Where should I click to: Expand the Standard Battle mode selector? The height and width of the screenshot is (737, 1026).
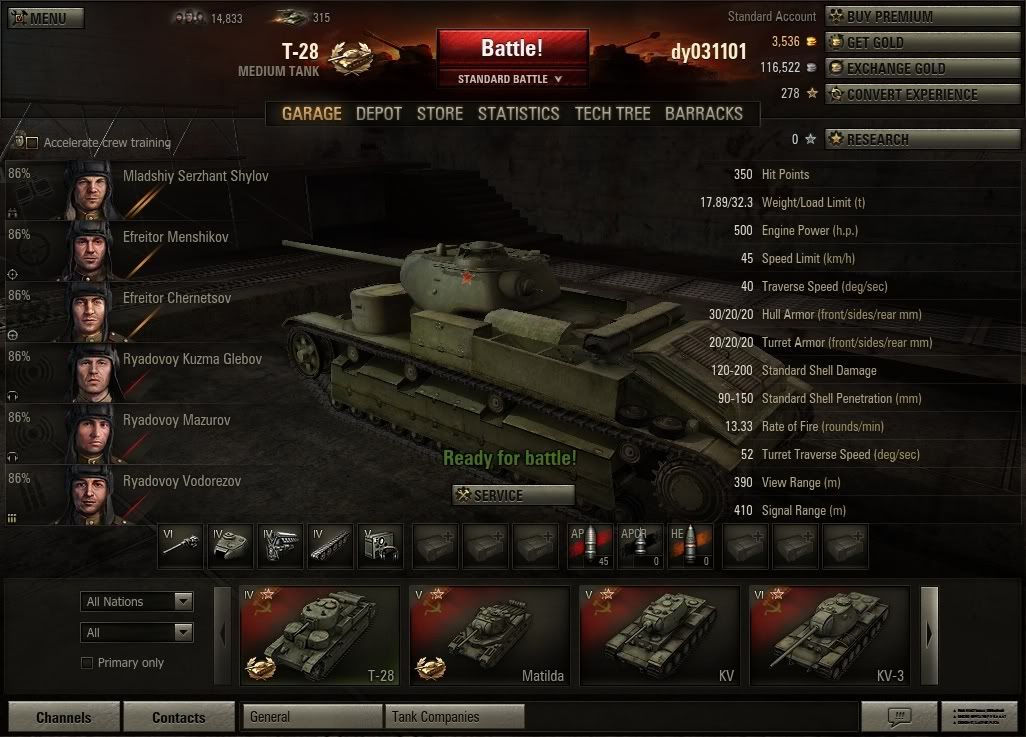pyautogui.click(x=513, y=79)
